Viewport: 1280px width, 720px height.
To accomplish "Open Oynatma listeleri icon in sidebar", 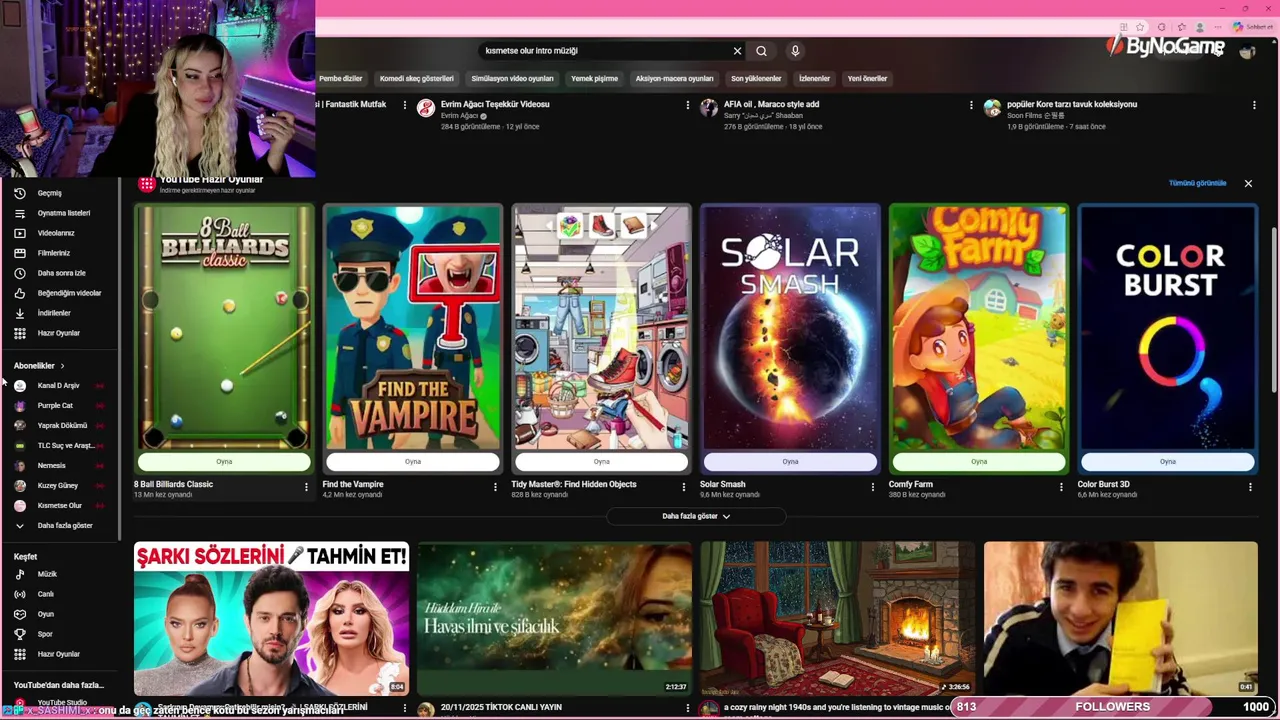I will coord(19,213).
